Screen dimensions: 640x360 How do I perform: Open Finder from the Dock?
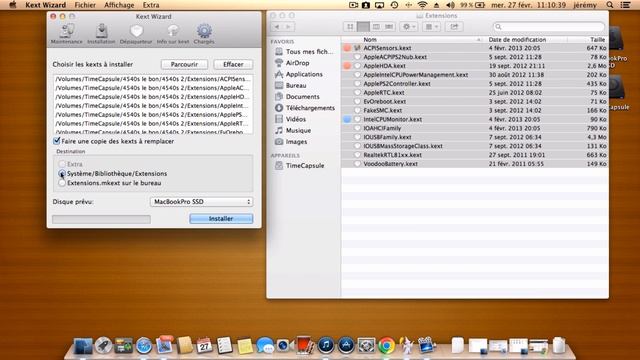tap(83, 345)
